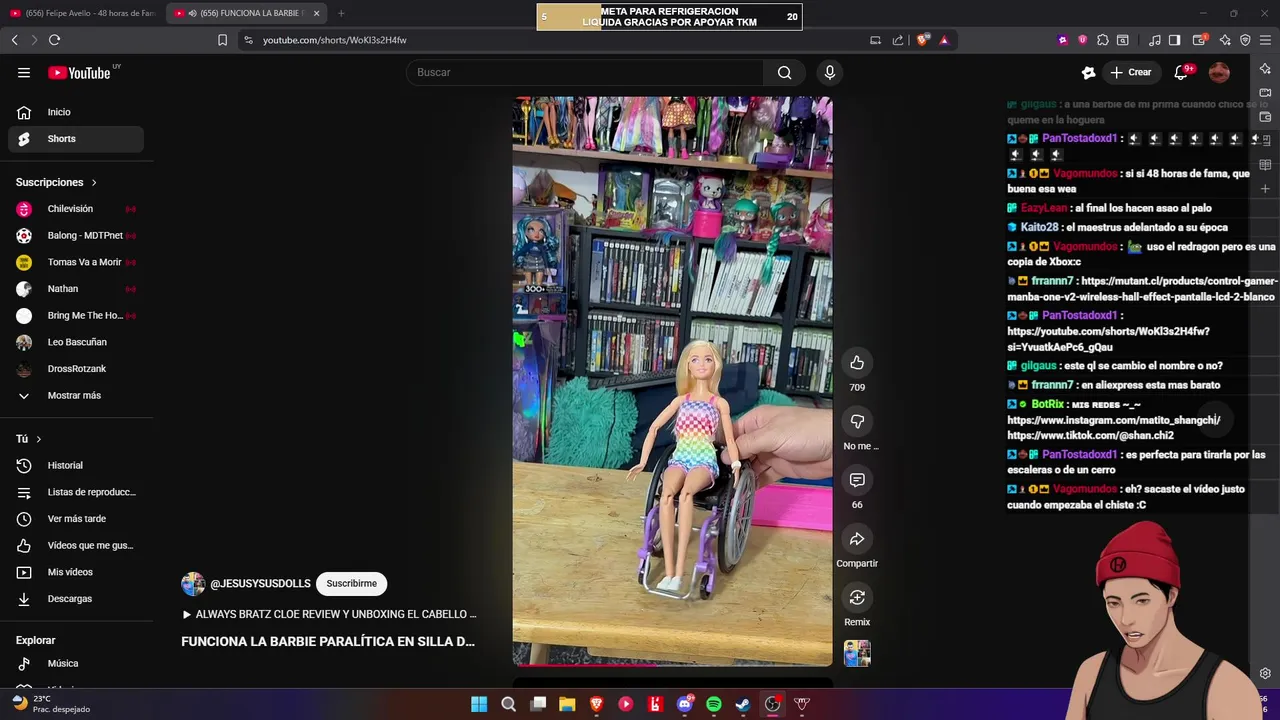
Task: Open the Chilevisión channel subscription
Action: click(x=76, y=209)
